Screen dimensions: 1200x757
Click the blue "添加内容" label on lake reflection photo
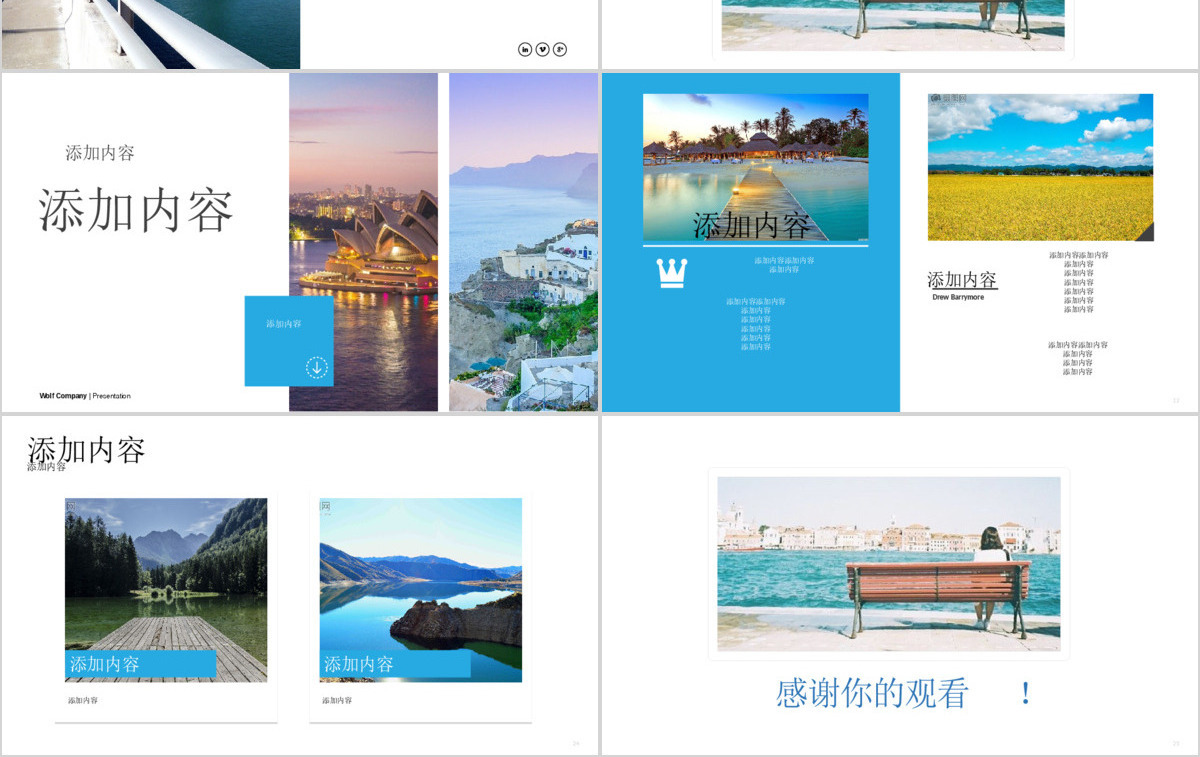[x=395, y=664]
